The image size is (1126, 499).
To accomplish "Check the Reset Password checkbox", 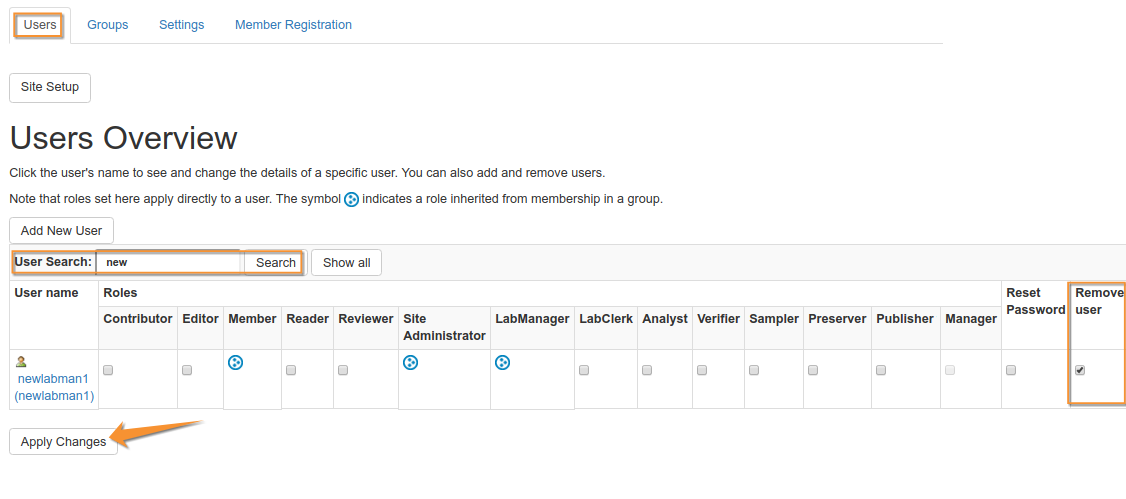I will coord(1011,370).
